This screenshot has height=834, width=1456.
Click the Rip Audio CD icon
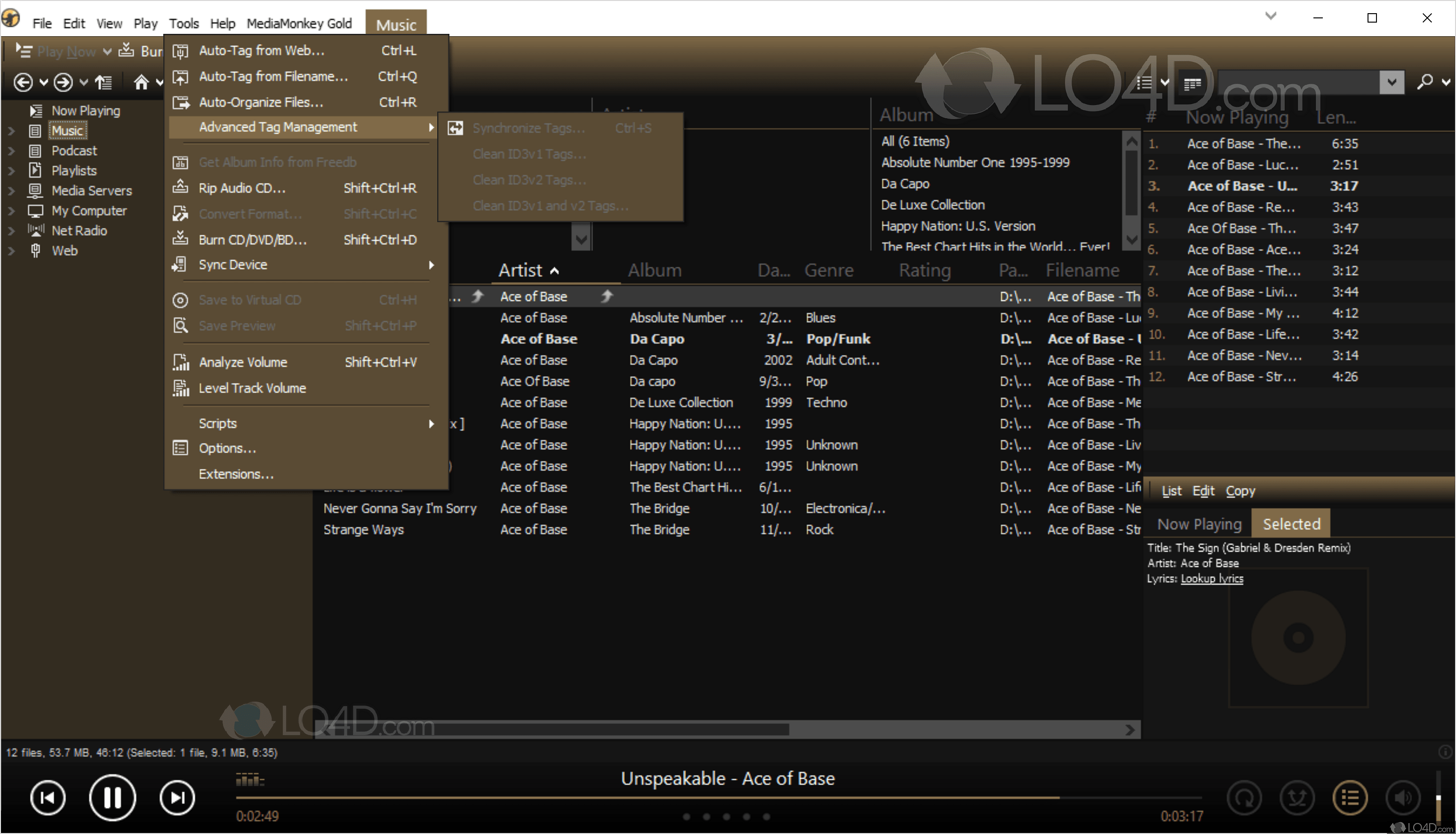(x=180, y=187)
